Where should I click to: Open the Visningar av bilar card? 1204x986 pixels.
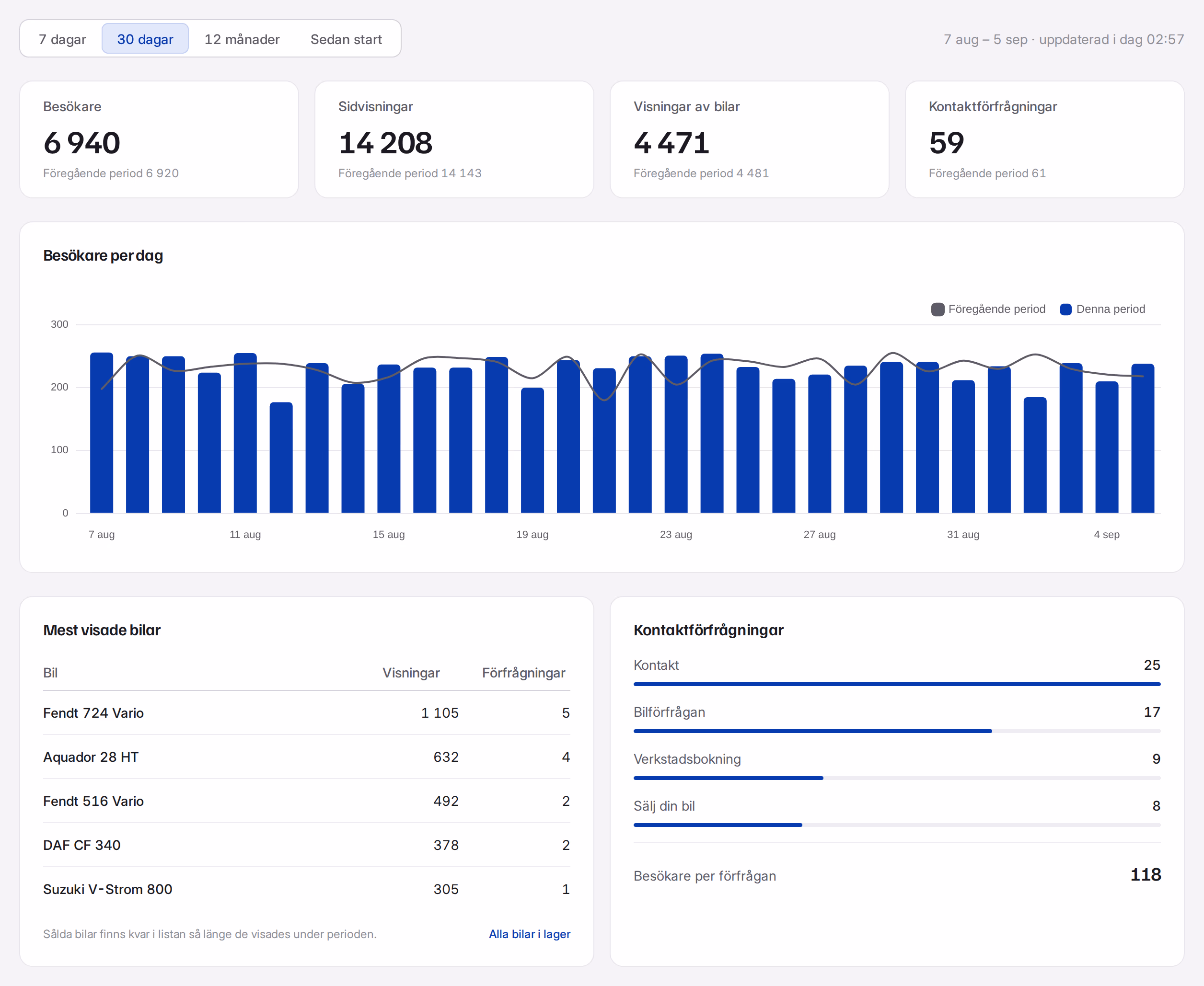[x=750, y=139]
